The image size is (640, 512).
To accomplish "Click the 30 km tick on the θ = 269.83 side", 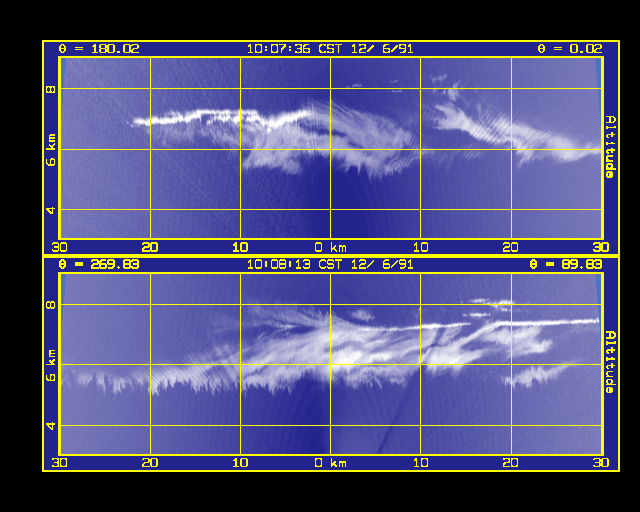I will [x=60, y=463].
